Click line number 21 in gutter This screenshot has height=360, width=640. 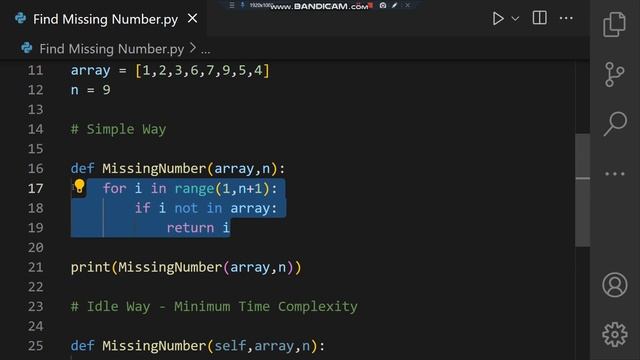tap(36, 267)
